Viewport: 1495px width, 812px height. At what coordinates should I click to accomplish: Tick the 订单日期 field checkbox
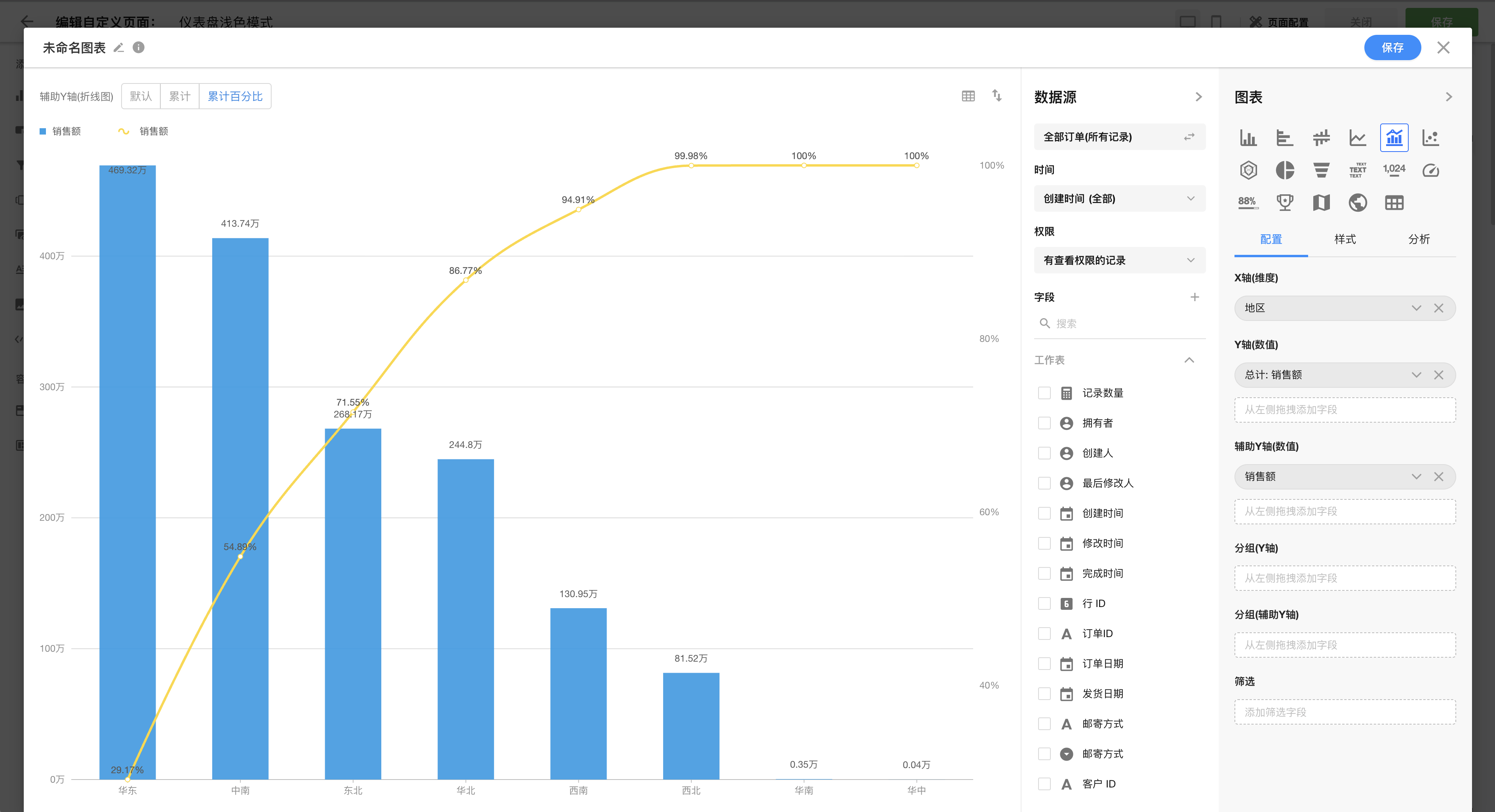tap(1044, 664)
